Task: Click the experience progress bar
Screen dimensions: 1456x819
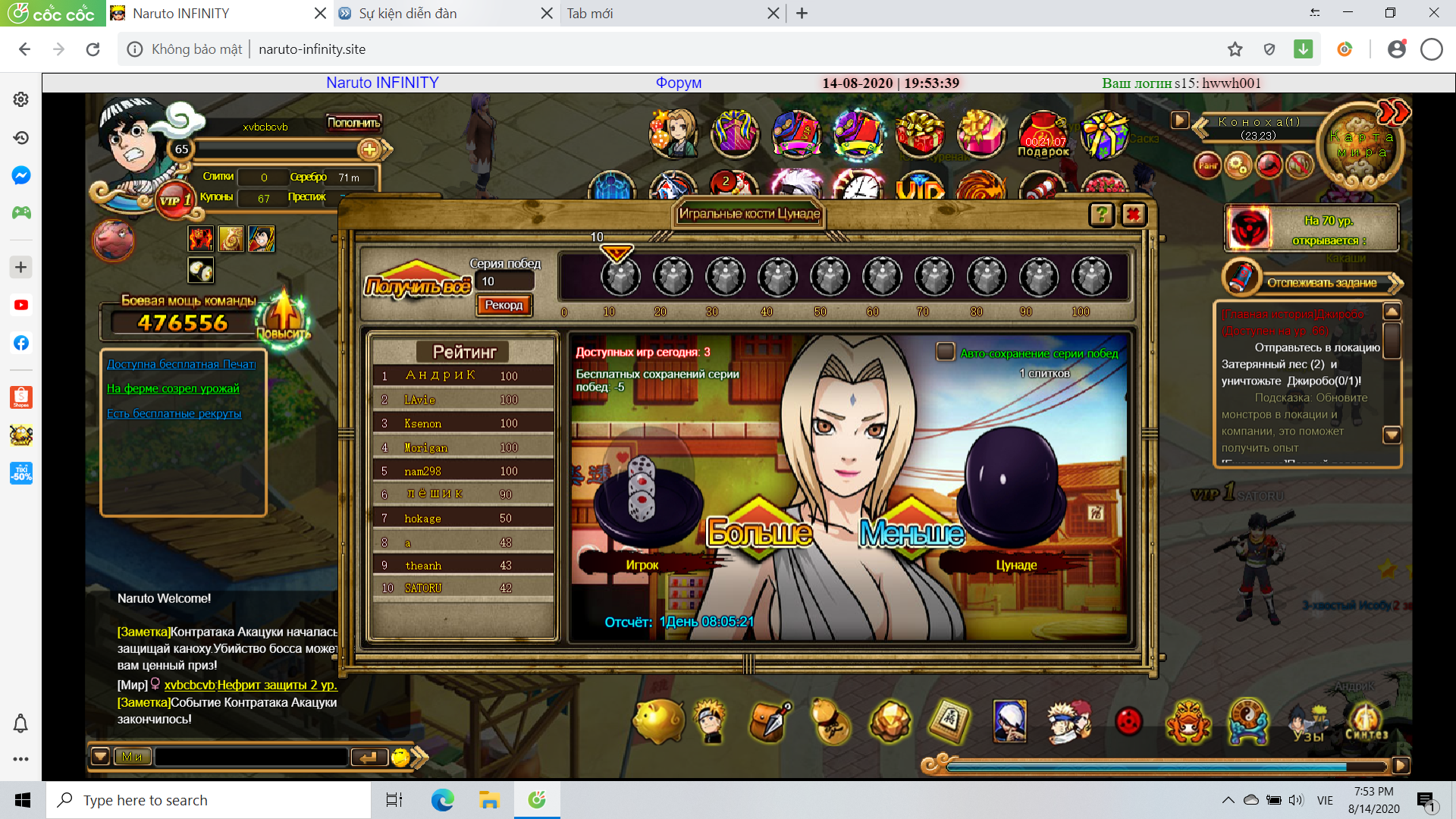Action: [1165, 766]
